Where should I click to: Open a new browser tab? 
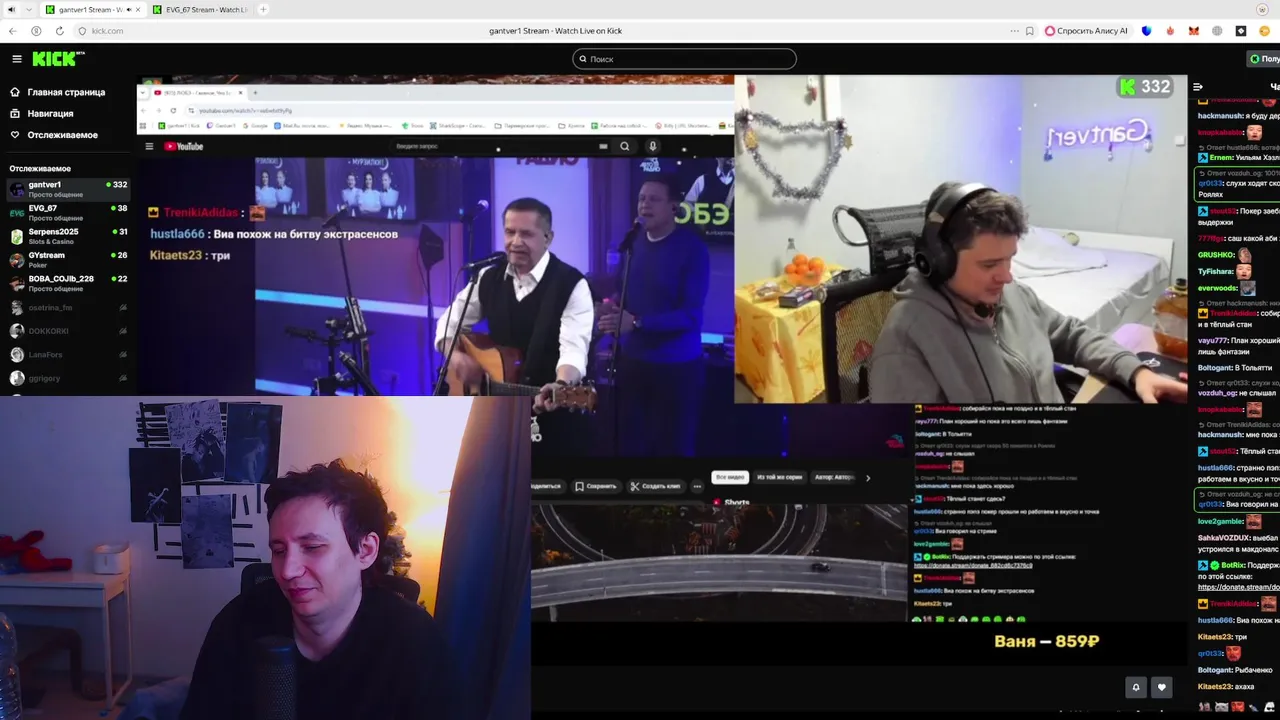pyautogui.click(x=263, y=9)
